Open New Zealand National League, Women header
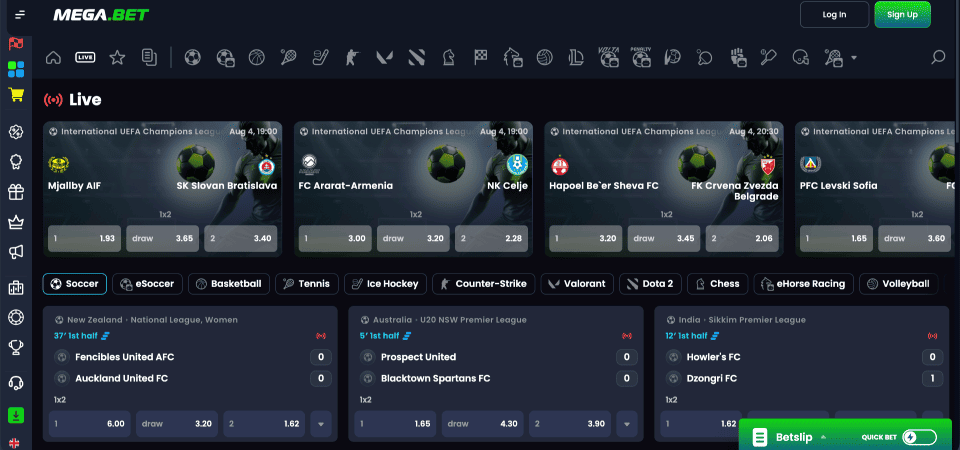 (146, 320)
